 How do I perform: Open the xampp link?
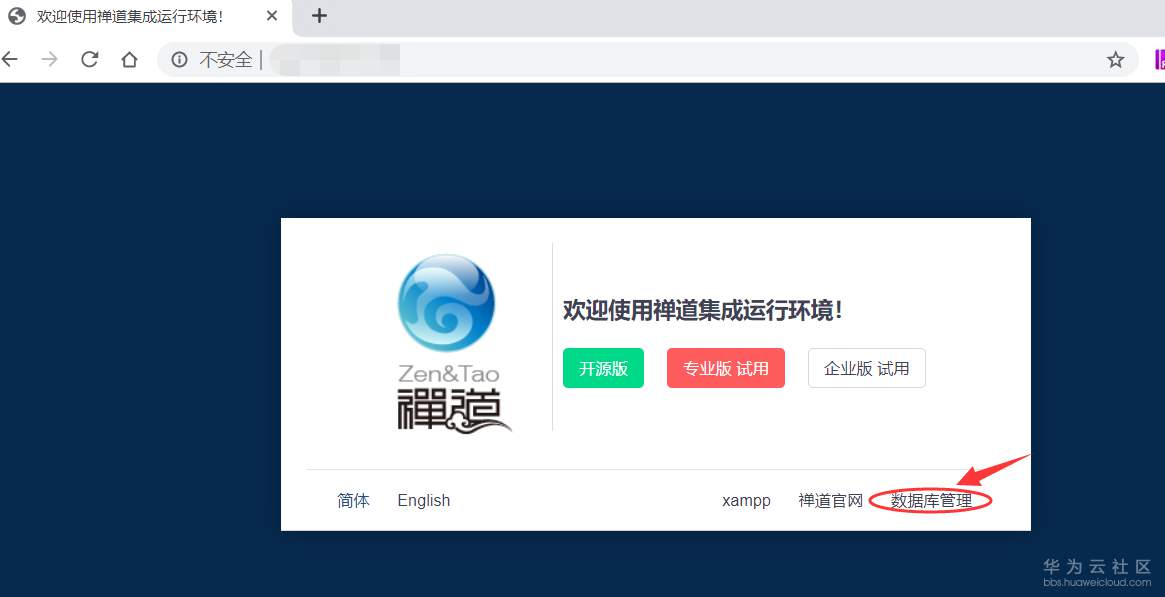[x=746, y=500]
